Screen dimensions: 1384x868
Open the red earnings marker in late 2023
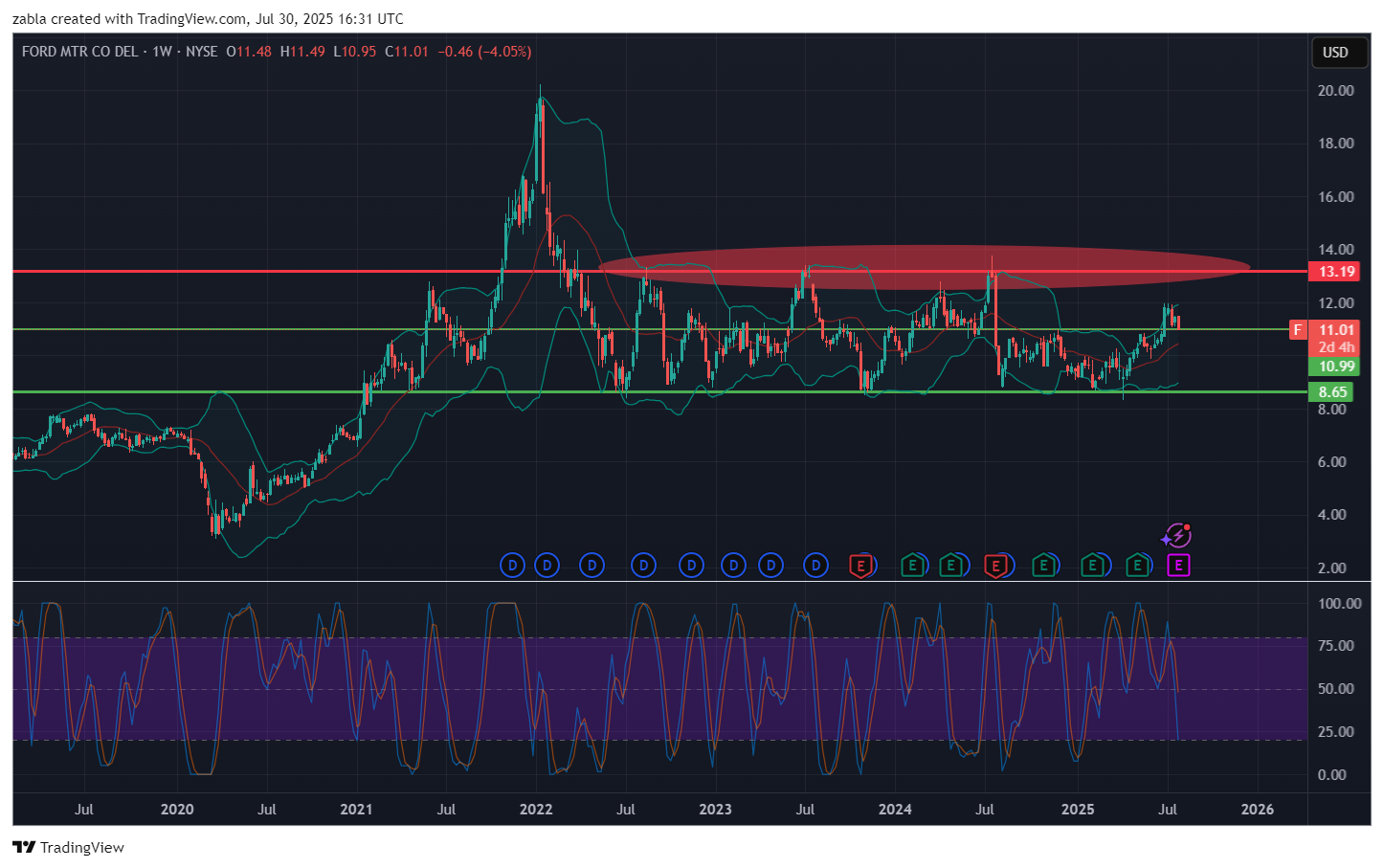tap(861, 566)
